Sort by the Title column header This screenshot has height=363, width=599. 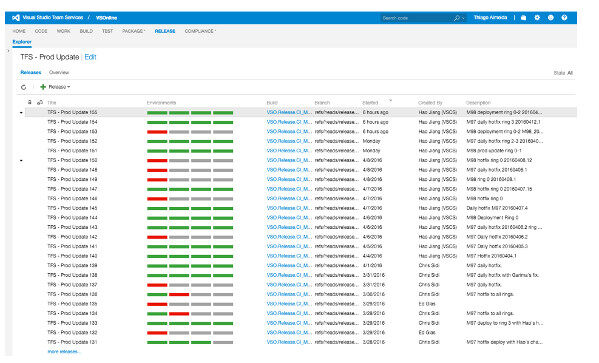click(52, 103)
